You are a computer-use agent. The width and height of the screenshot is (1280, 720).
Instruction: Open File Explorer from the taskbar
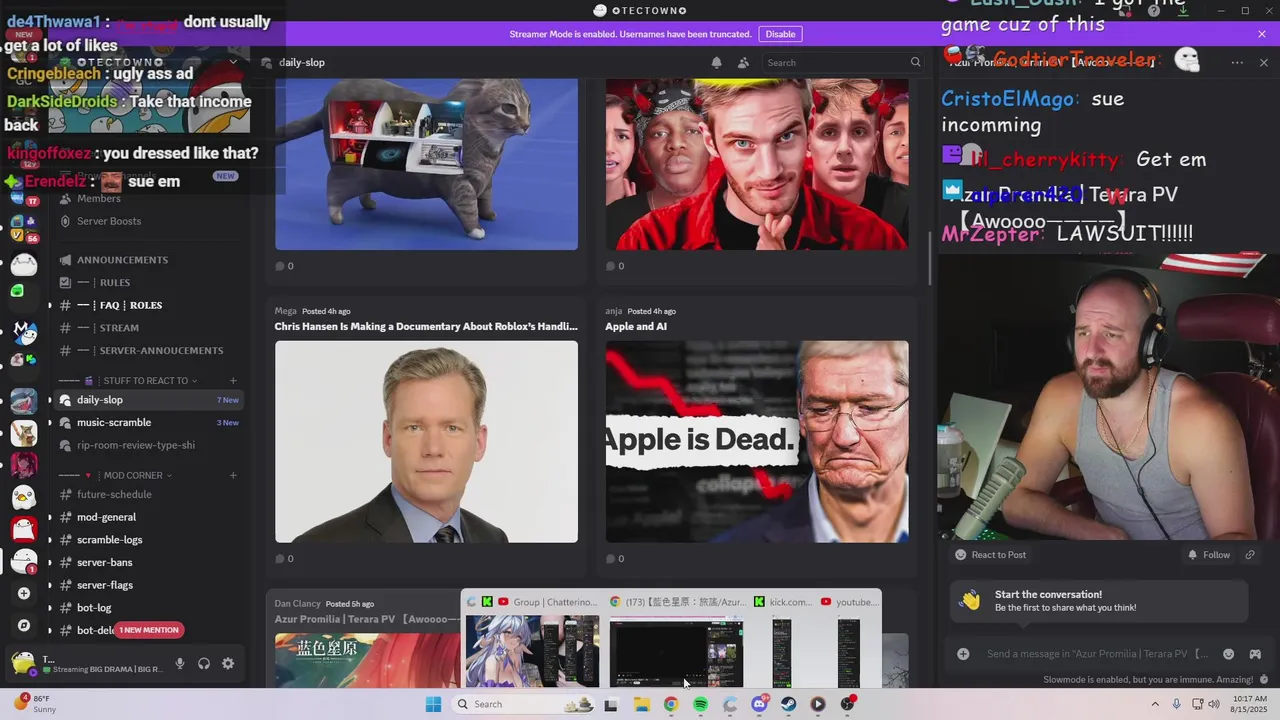[641, 704]
